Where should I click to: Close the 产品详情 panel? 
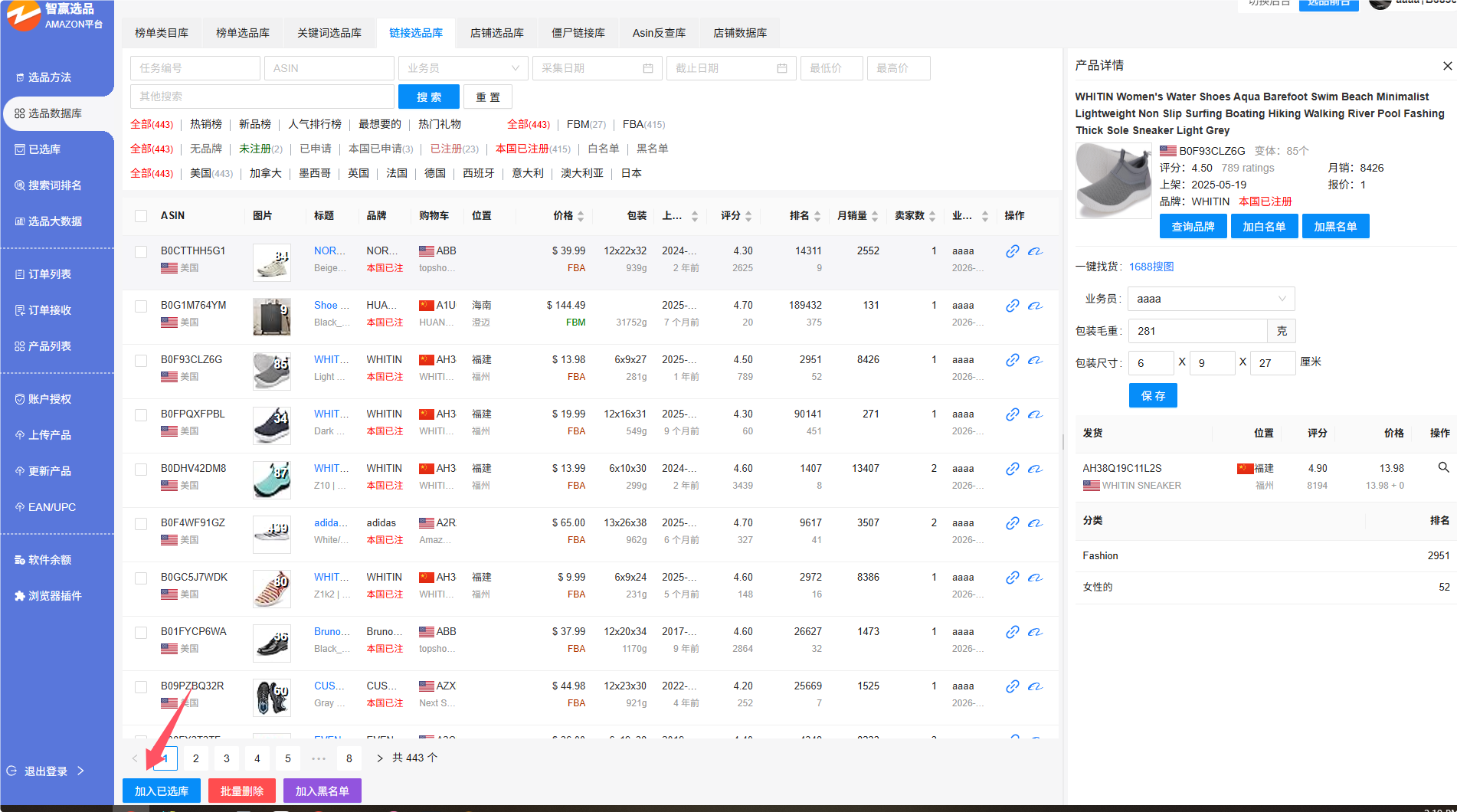point(1447,66)
